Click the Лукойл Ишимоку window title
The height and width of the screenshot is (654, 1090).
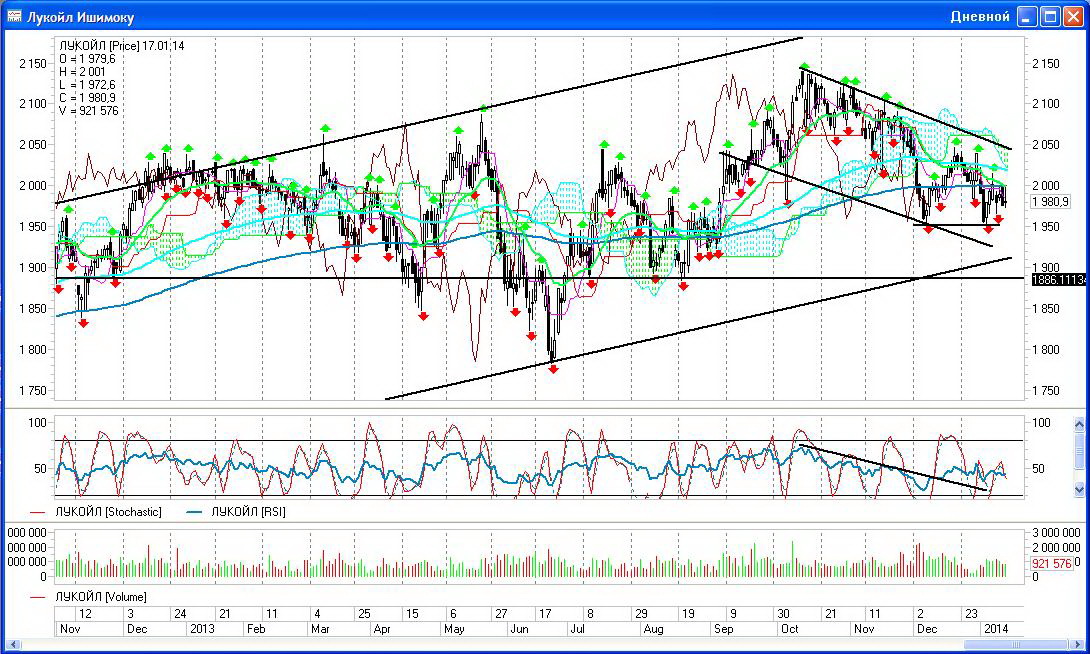80,17
